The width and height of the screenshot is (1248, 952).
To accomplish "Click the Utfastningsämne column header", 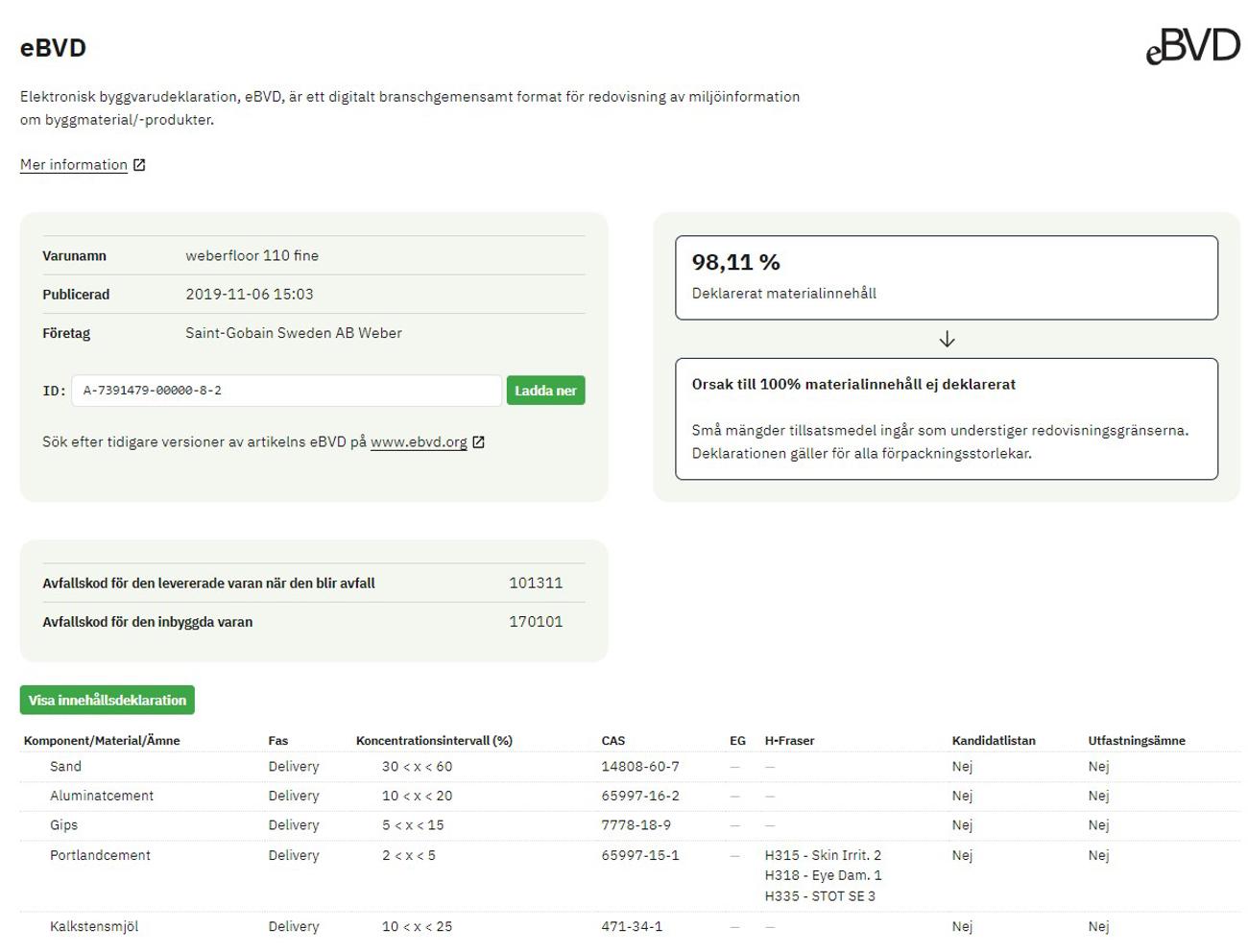I will click(x=1137, y=741).
